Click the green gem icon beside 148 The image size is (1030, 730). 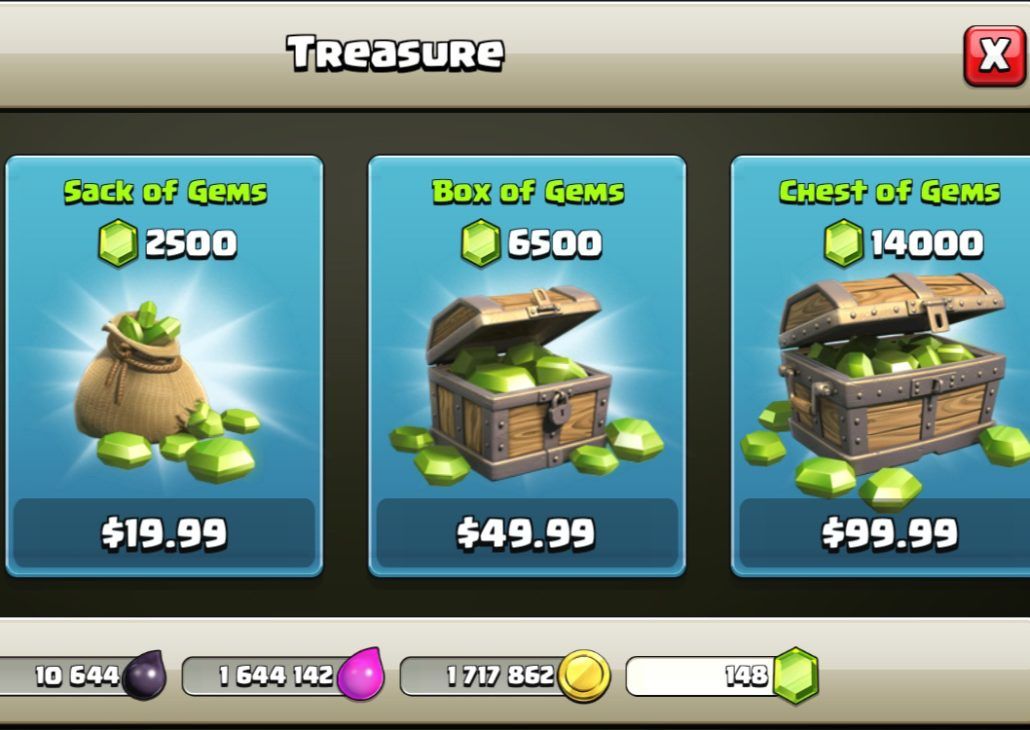click(795, 675)
